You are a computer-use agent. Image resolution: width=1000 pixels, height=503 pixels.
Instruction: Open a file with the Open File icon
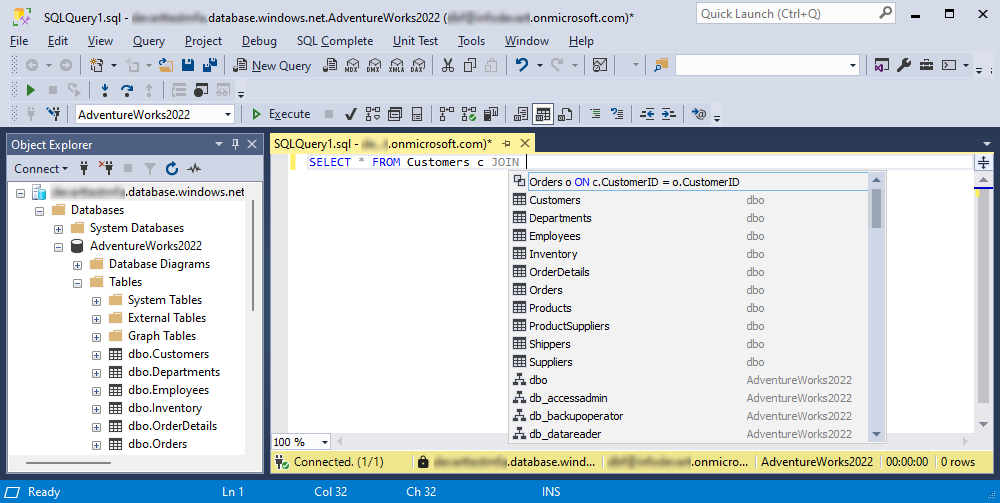[166, 65]
